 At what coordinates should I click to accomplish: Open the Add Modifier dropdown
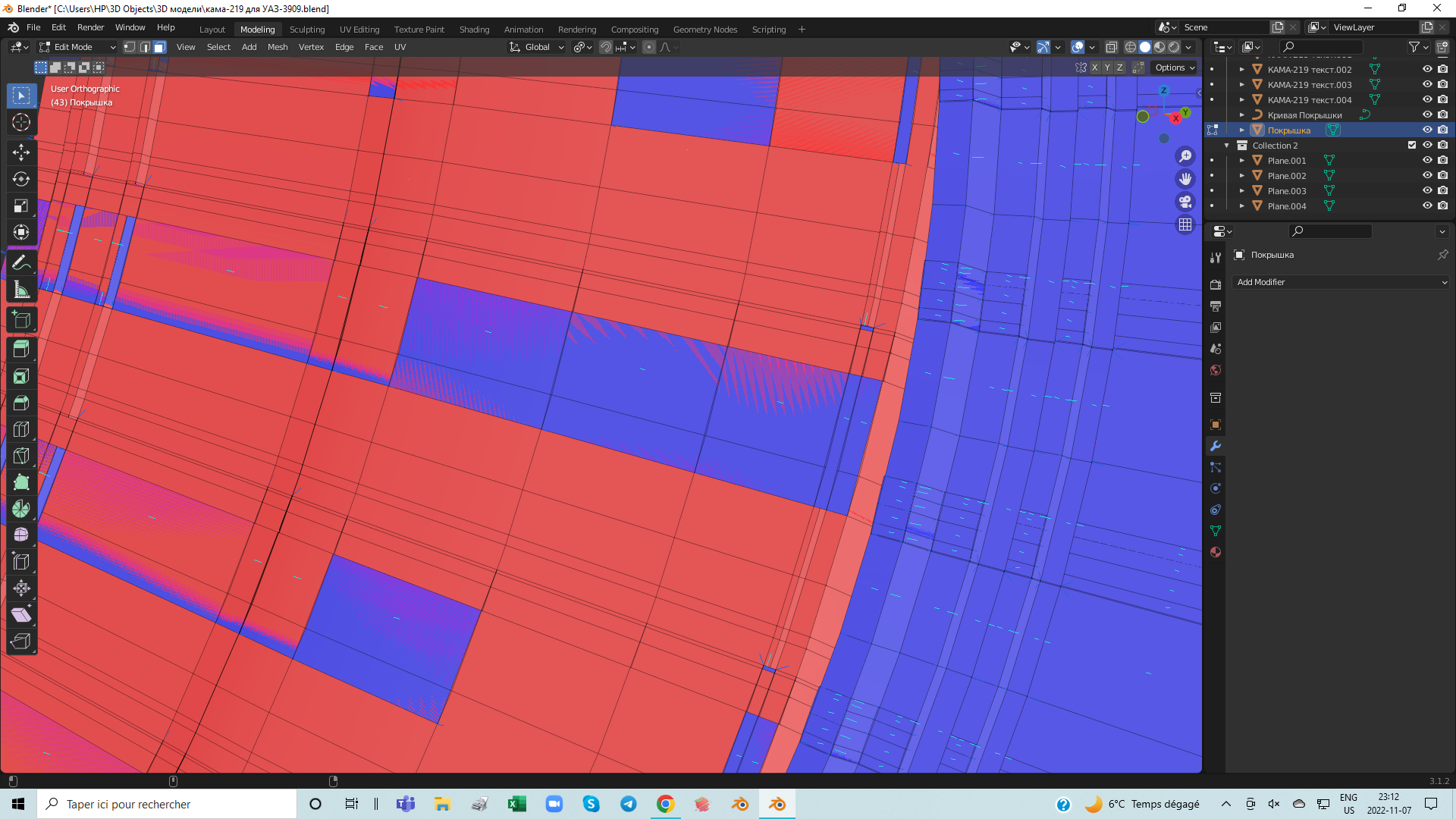1341,282
